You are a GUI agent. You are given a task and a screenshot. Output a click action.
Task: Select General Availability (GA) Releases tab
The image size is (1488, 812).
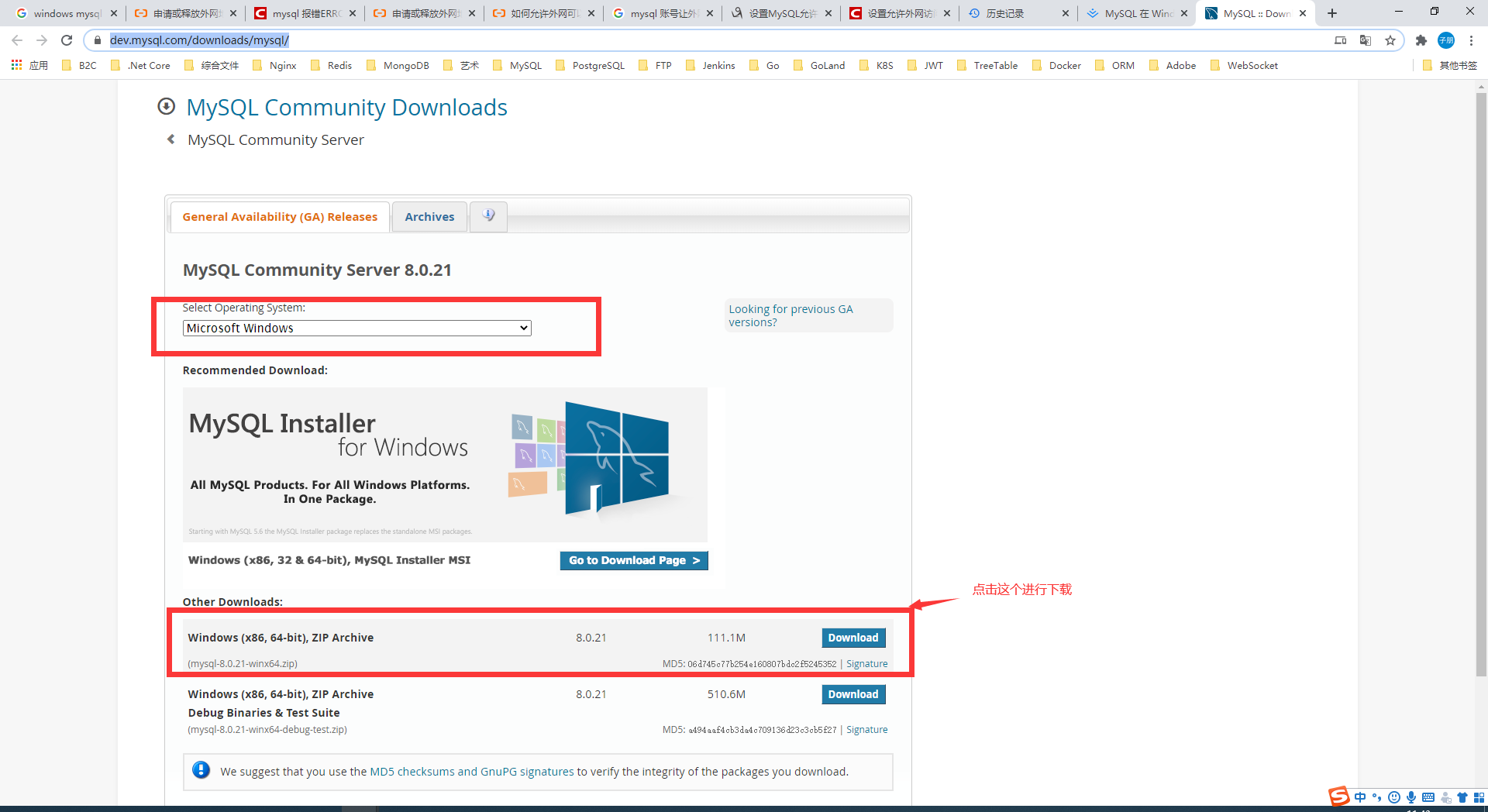pyautogui.click(x=280, y=217)
